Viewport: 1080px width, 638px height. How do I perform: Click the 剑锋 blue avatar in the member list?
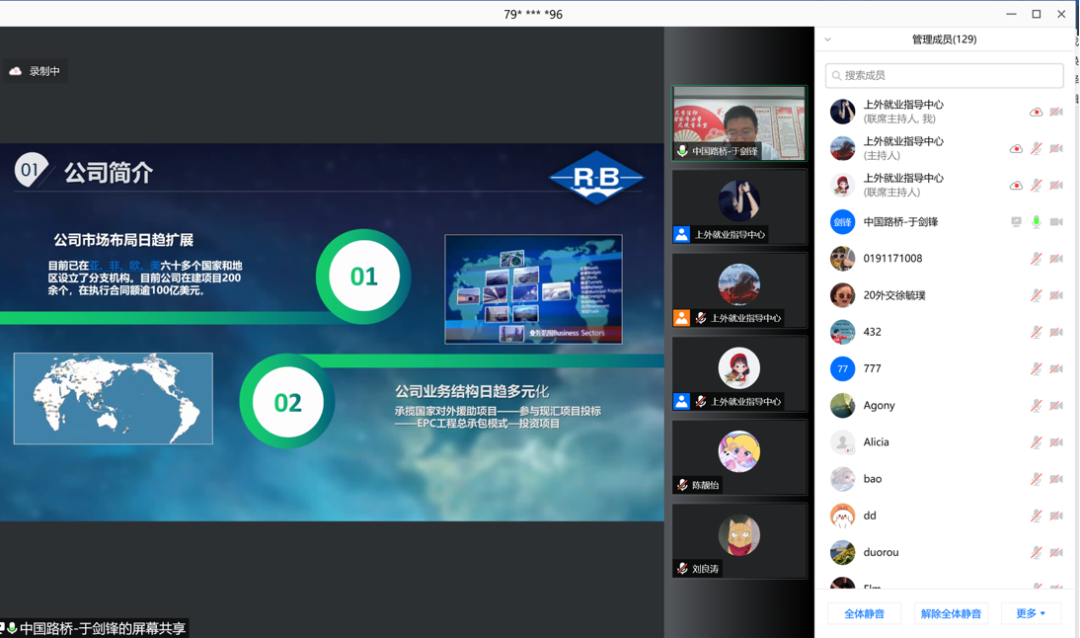[x=842, y=222]
